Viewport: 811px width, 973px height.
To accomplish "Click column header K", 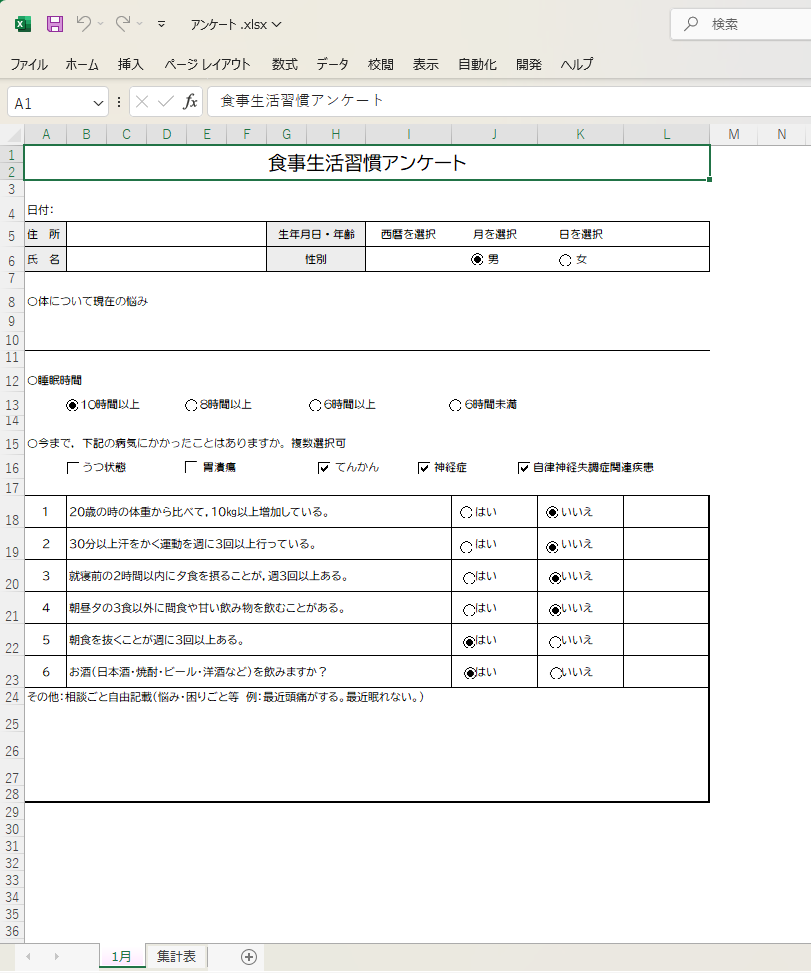I will tap(580, 135).
